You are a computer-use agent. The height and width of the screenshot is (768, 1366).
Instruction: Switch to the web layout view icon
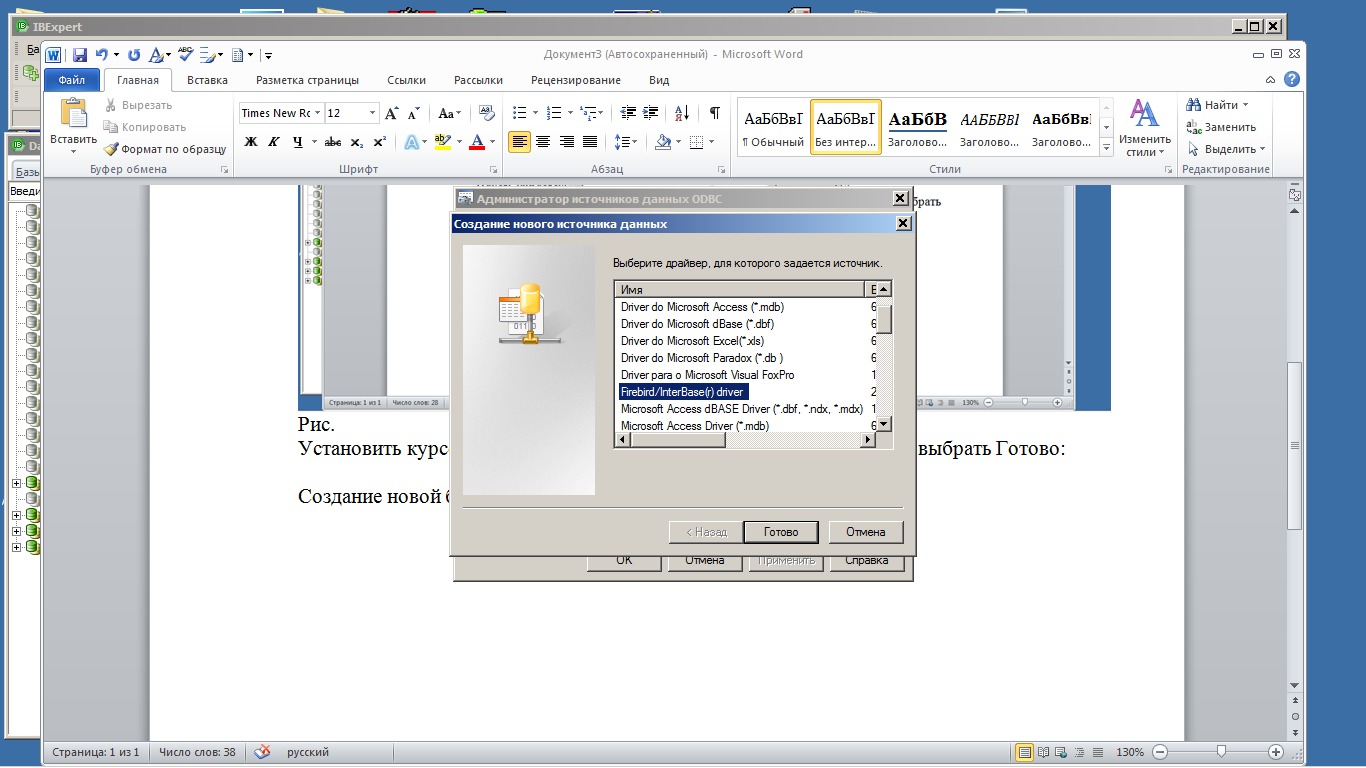tap(1061, 752)
